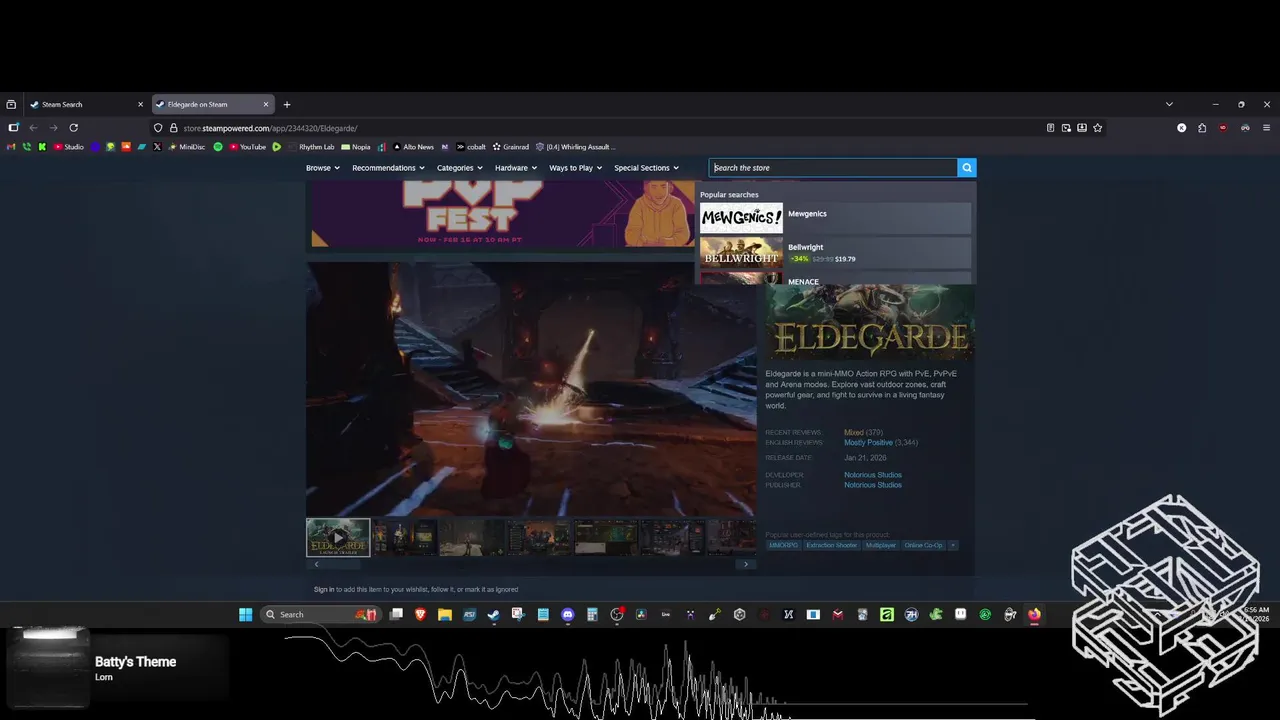1280x720 pixels.
Task: Open the Extraction Shooter tag
Action: coord(832,545)
